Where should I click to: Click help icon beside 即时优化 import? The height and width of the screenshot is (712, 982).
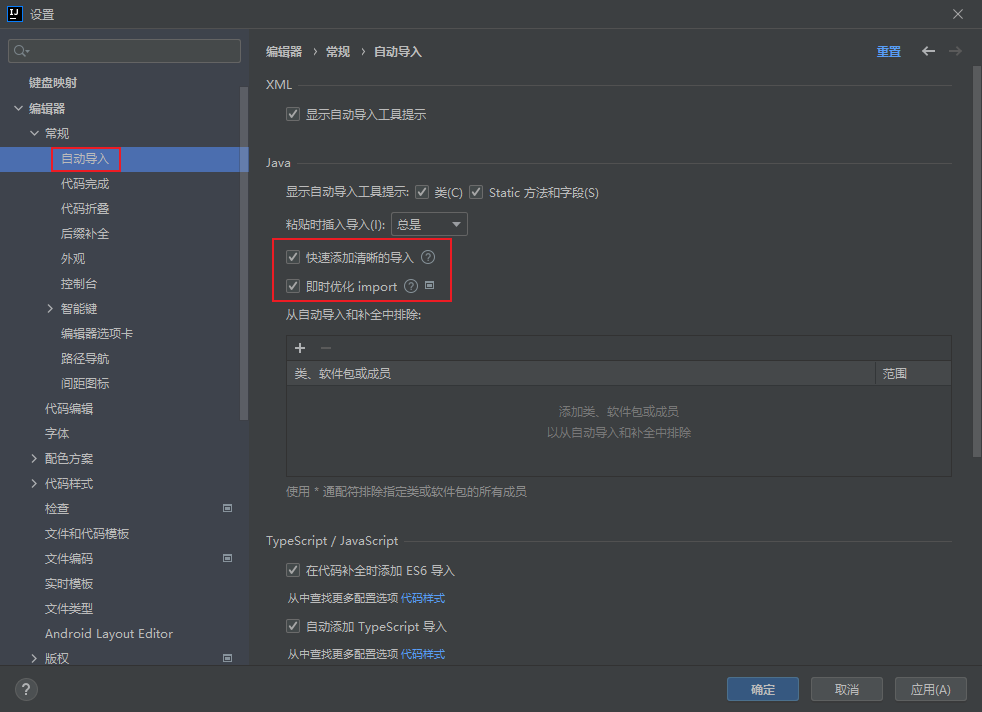tap(409, 285)
